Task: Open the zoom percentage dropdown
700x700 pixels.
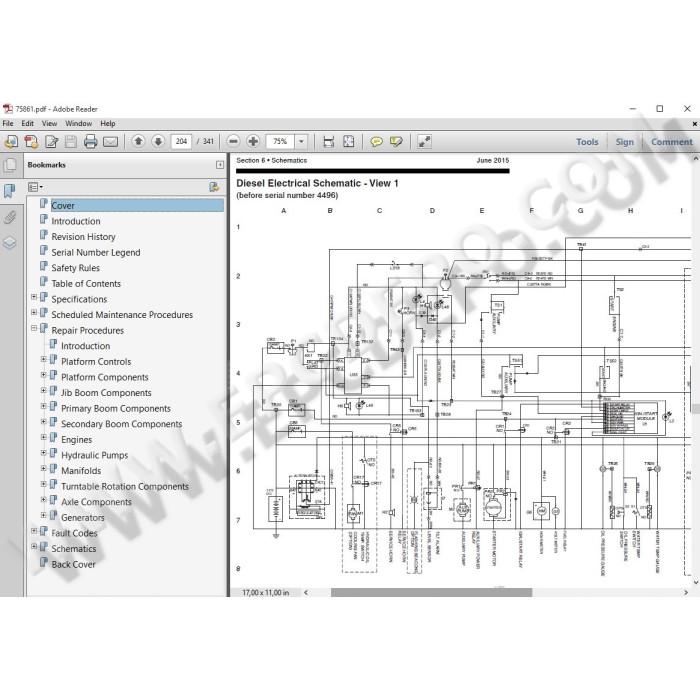Action: (x=301, y=142)
